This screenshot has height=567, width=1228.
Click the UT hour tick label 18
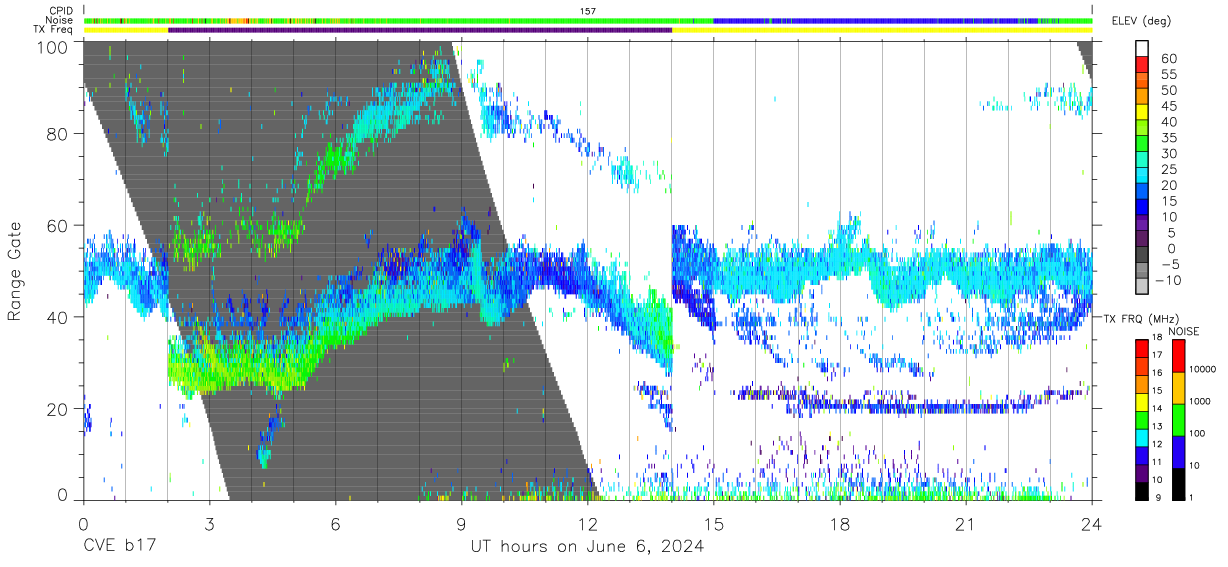839,523
